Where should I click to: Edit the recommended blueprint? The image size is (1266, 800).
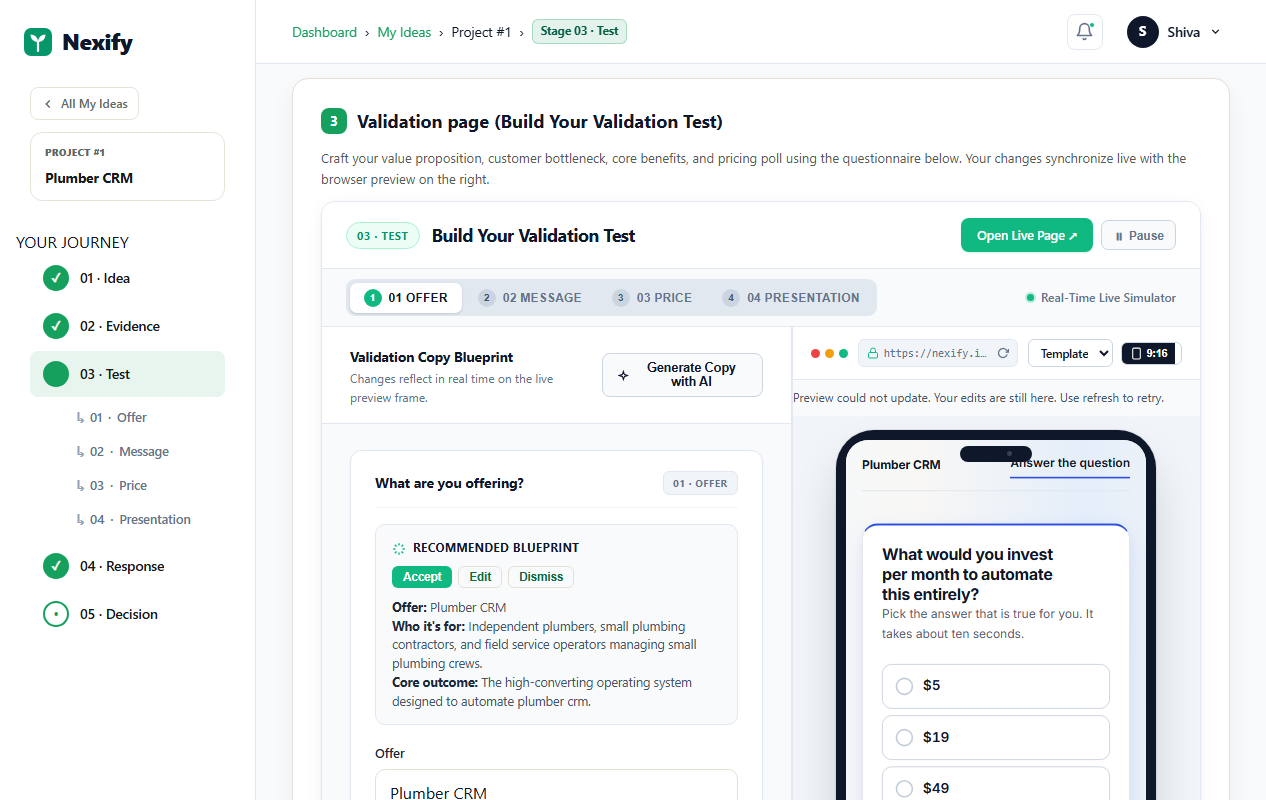pyautogui.click(x=480, y=577)
